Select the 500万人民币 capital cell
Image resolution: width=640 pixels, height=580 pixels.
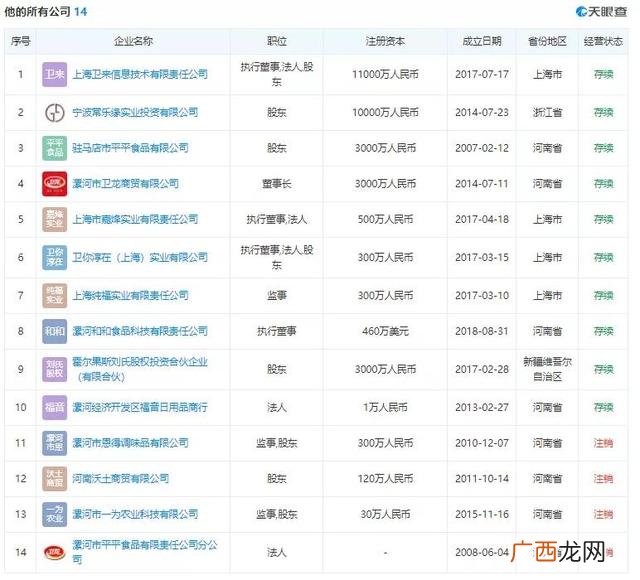point(385,220)
